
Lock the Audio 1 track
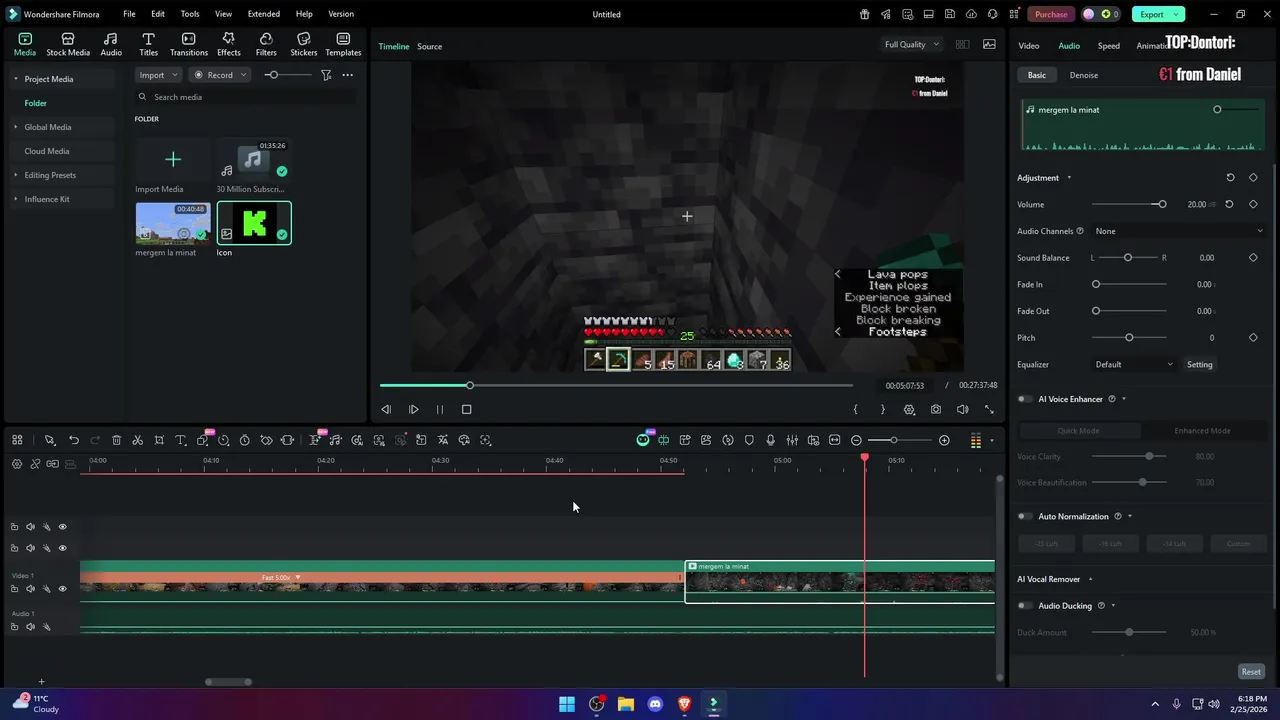[14, 627]
